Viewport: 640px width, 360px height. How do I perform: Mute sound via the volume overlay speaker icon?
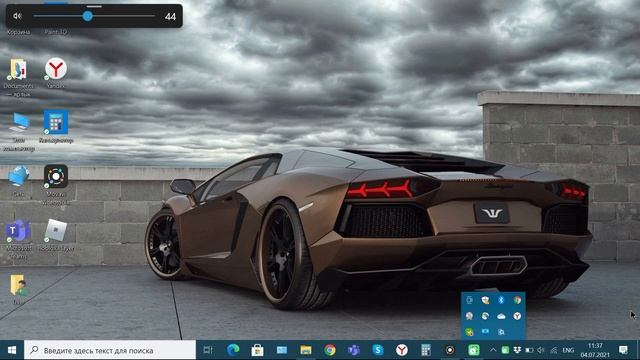17,16
